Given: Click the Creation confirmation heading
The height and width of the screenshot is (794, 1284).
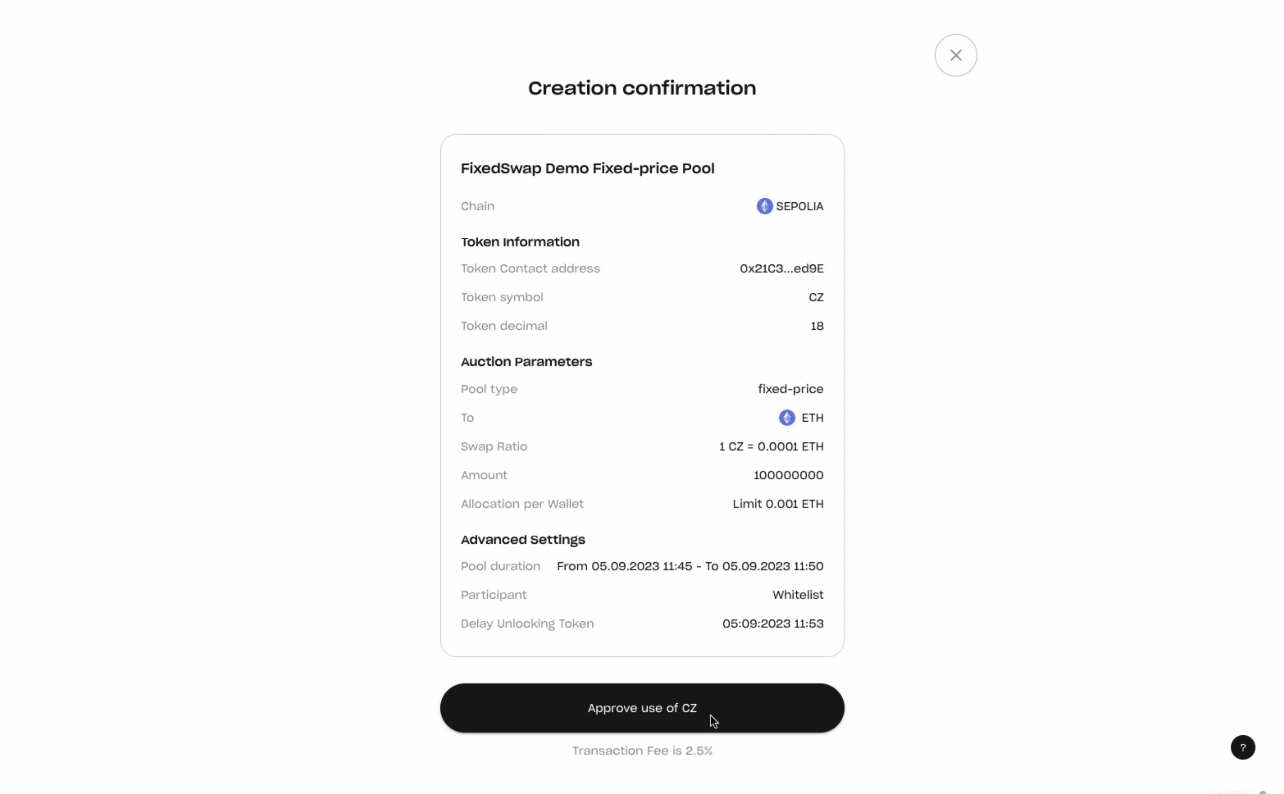Looking at the screenshot, I should tap(642, 88).
